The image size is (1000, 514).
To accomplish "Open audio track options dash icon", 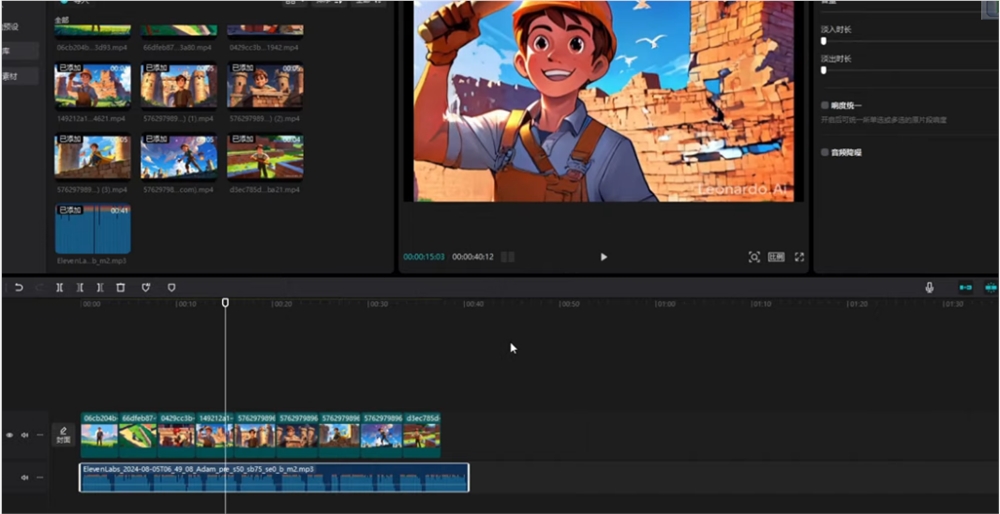I will tap(40, 477).
